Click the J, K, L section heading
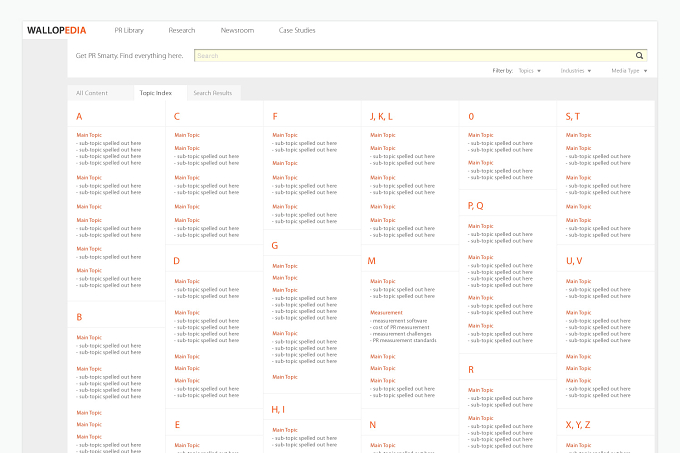 pos(381,116)
